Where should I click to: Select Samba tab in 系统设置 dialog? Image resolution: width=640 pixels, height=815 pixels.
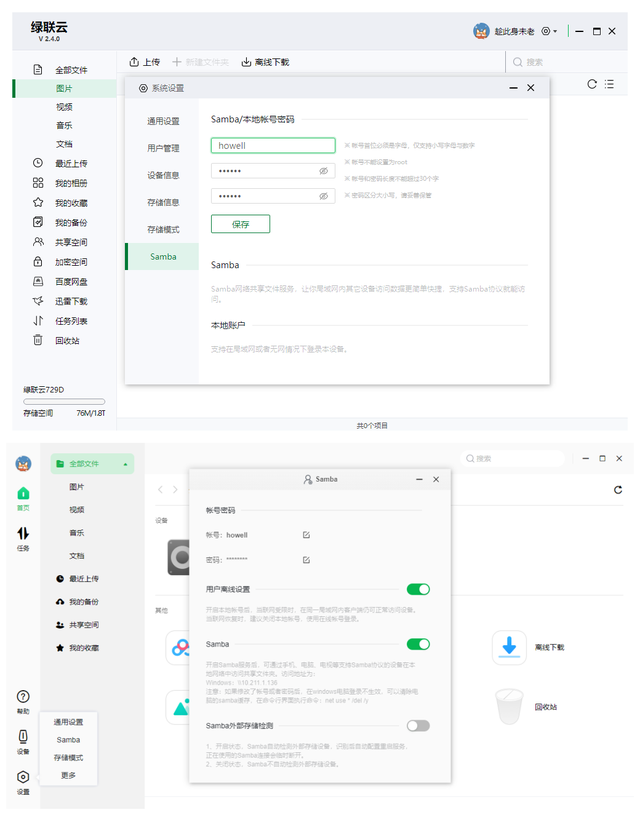163,256
